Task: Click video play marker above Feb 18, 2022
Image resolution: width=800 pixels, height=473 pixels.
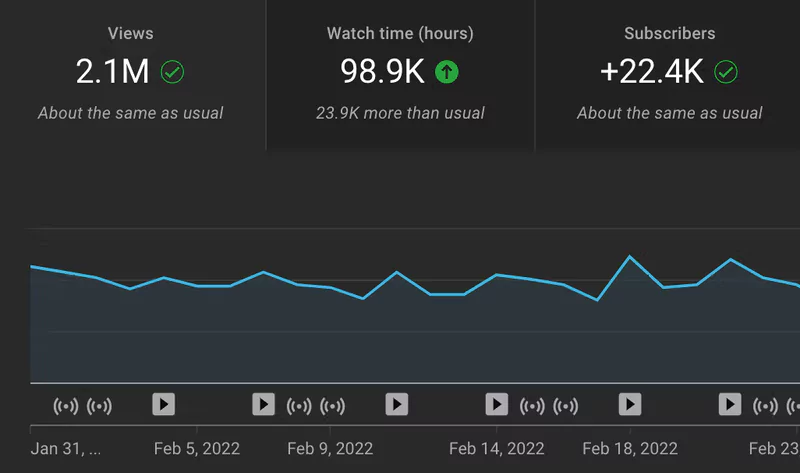Action: click(629, 404)
